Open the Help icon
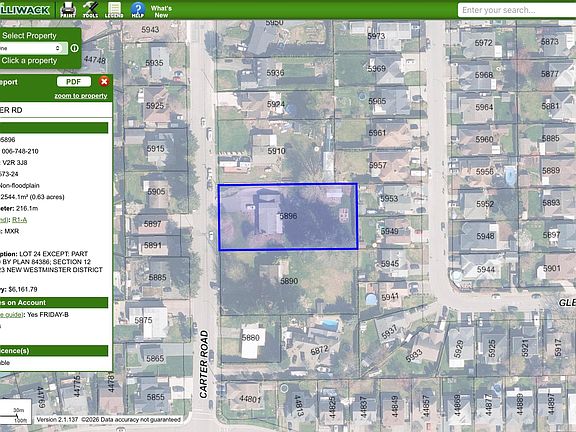 click(138, 10)
